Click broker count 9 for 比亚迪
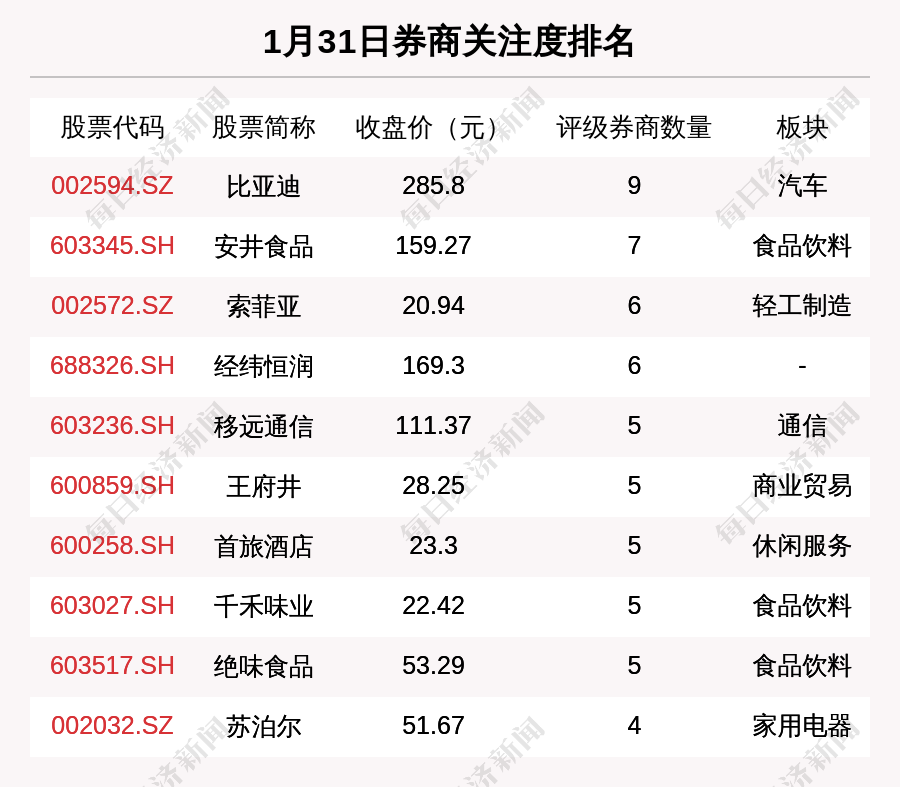The image size is (900, 787). 634,186
